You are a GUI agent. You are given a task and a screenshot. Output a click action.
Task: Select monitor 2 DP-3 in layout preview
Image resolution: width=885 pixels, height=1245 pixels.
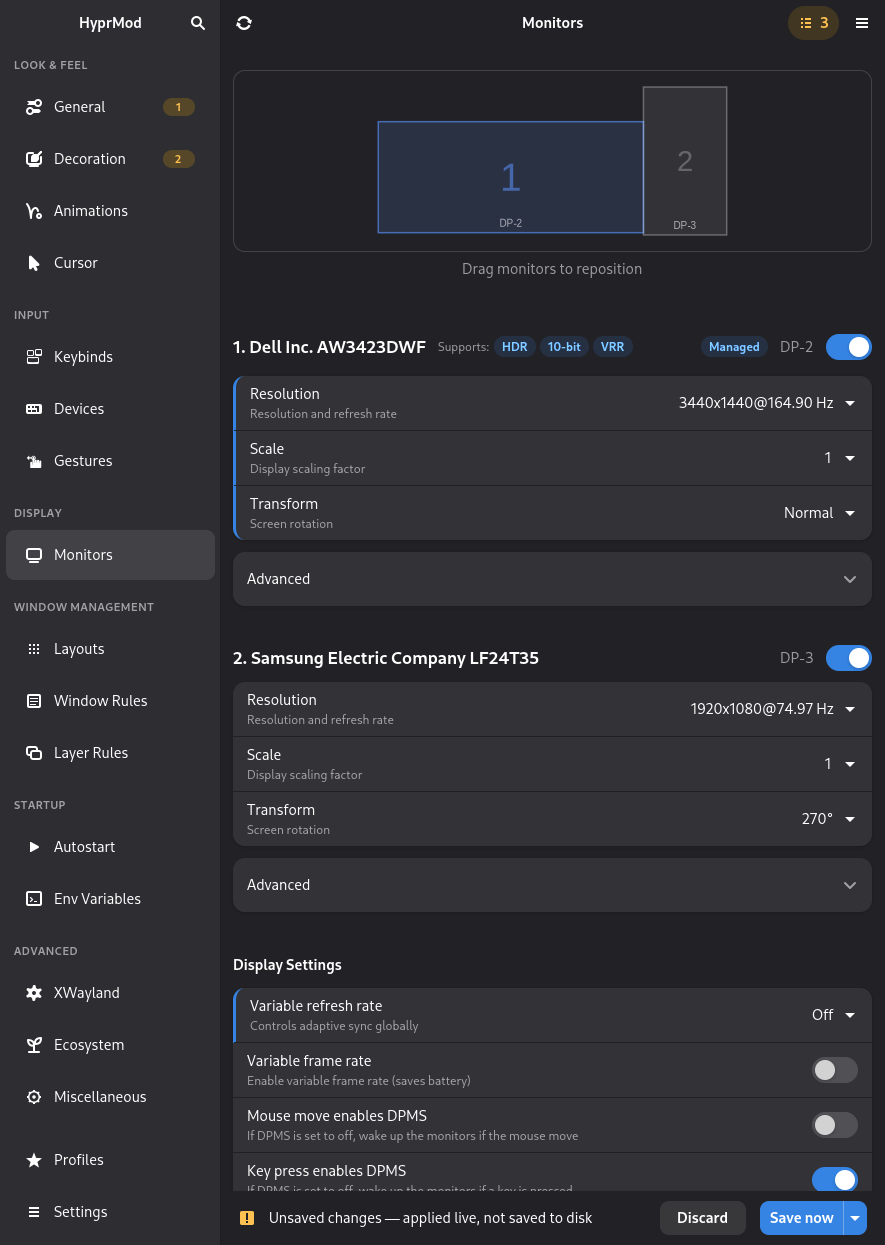tap(685, 161)
